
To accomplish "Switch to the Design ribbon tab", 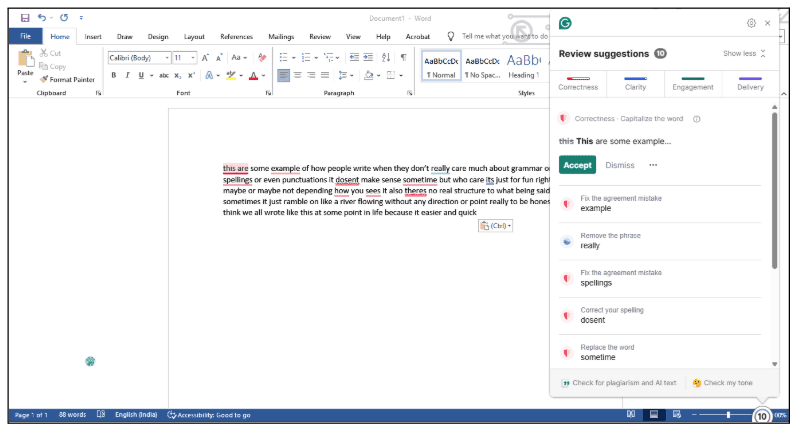I will tap(158, 37).
